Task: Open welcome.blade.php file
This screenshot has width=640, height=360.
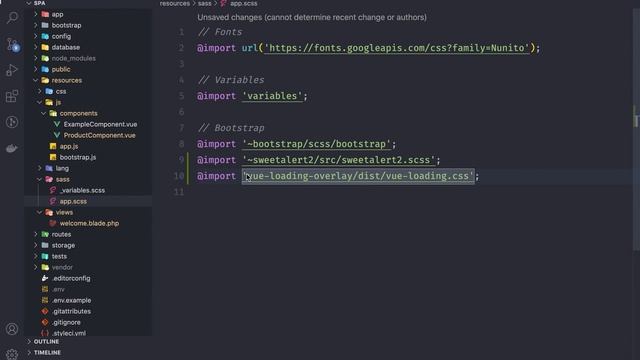Action: tap(89, 224)
